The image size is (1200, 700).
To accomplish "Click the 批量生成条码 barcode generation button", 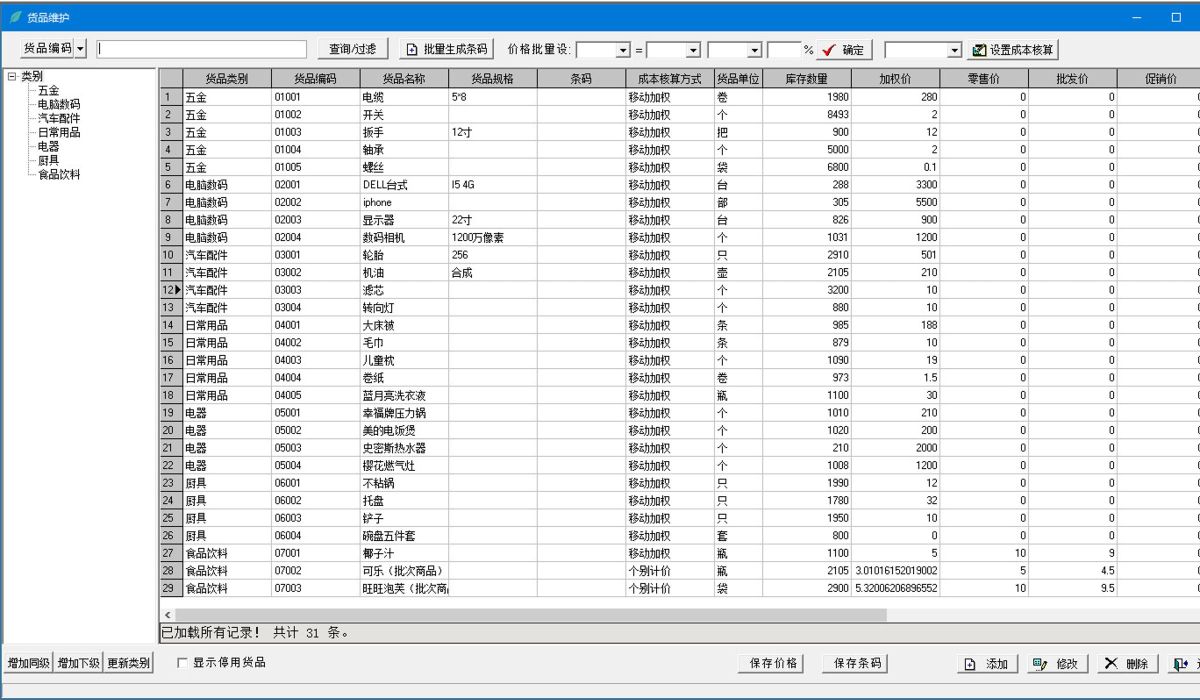I will pyautogui.click(x=448, y=49).
